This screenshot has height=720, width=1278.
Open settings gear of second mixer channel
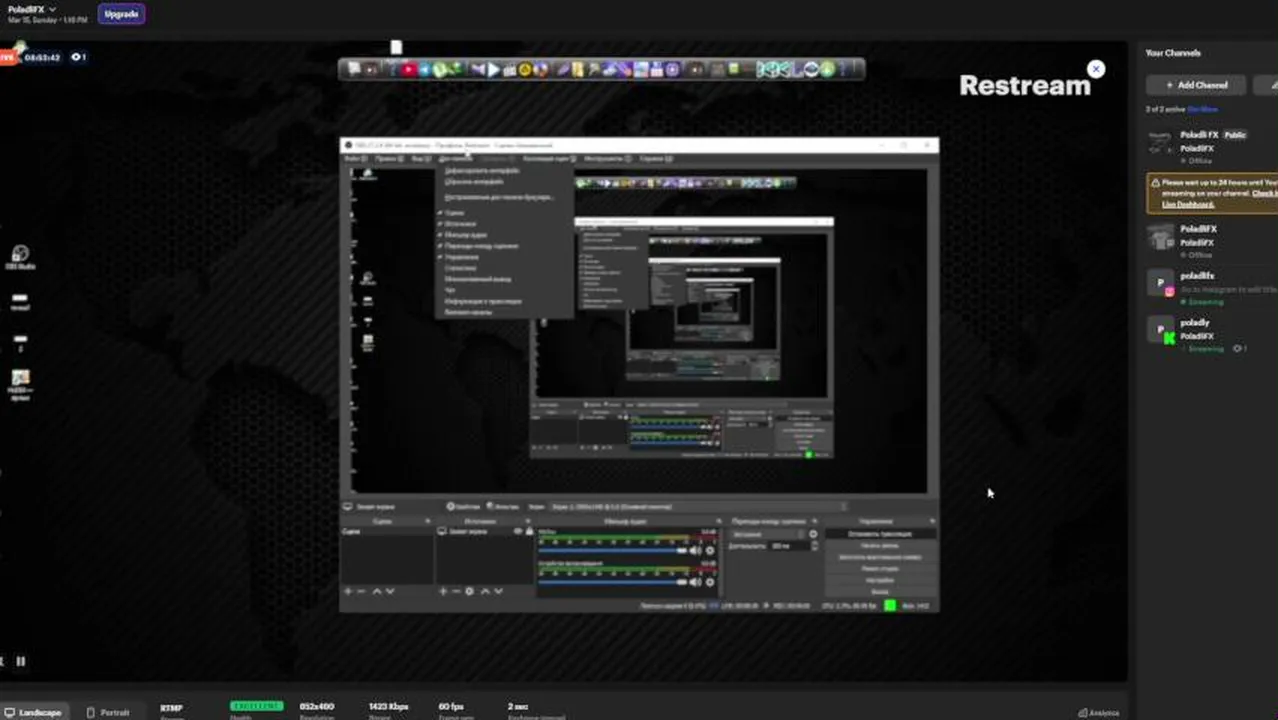(710, 581)
